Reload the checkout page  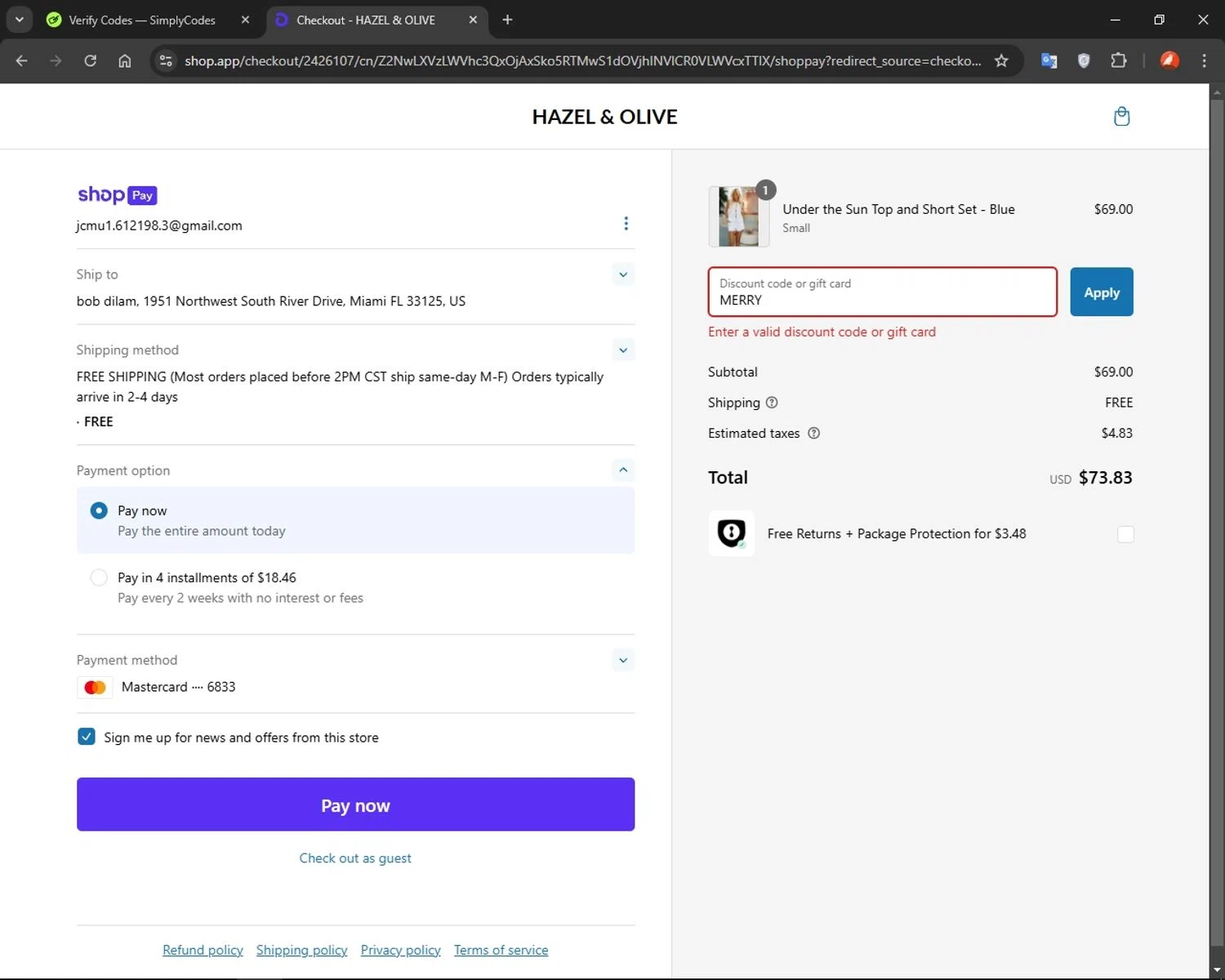coord(90,60)
